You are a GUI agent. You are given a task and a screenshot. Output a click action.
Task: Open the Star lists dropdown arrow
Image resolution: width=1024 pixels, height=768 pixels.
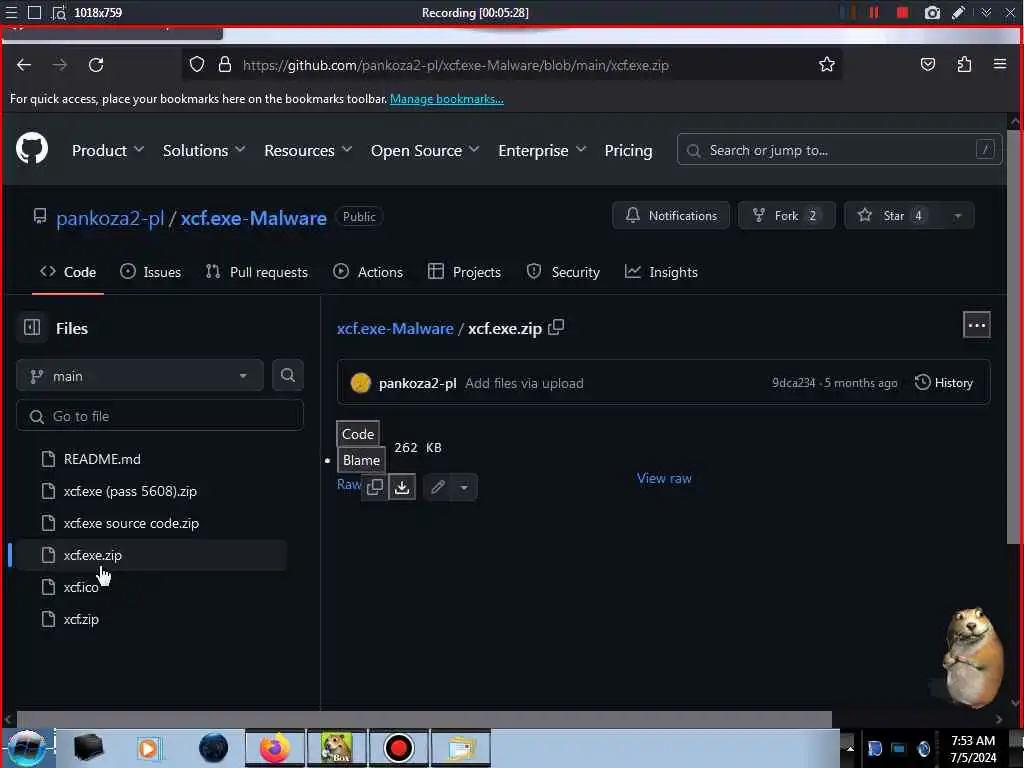tap(957, 216)
